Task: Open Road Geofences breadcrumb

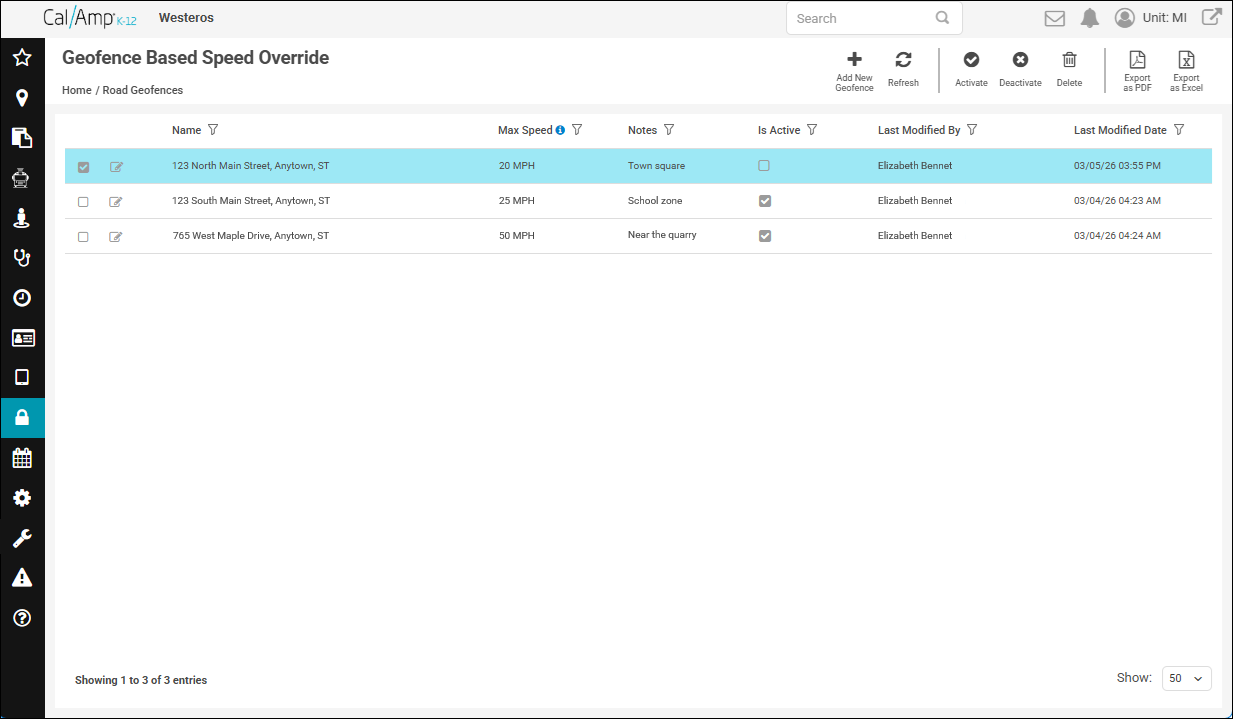Action: [x=143, y=90]
